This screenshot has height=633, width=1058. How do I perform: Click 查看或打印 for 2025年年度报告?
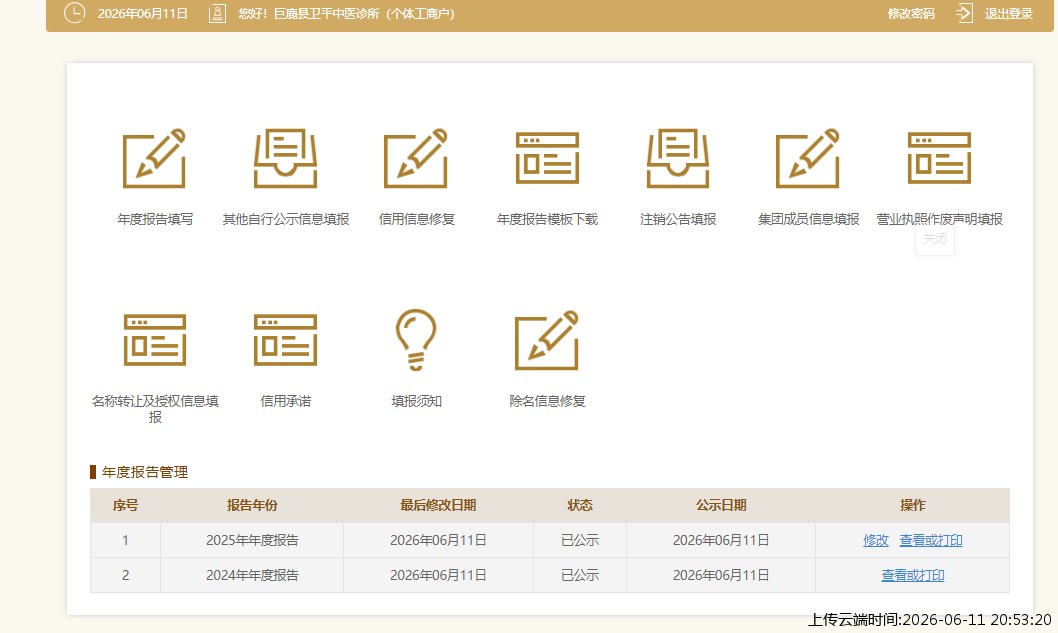[931, 540]
